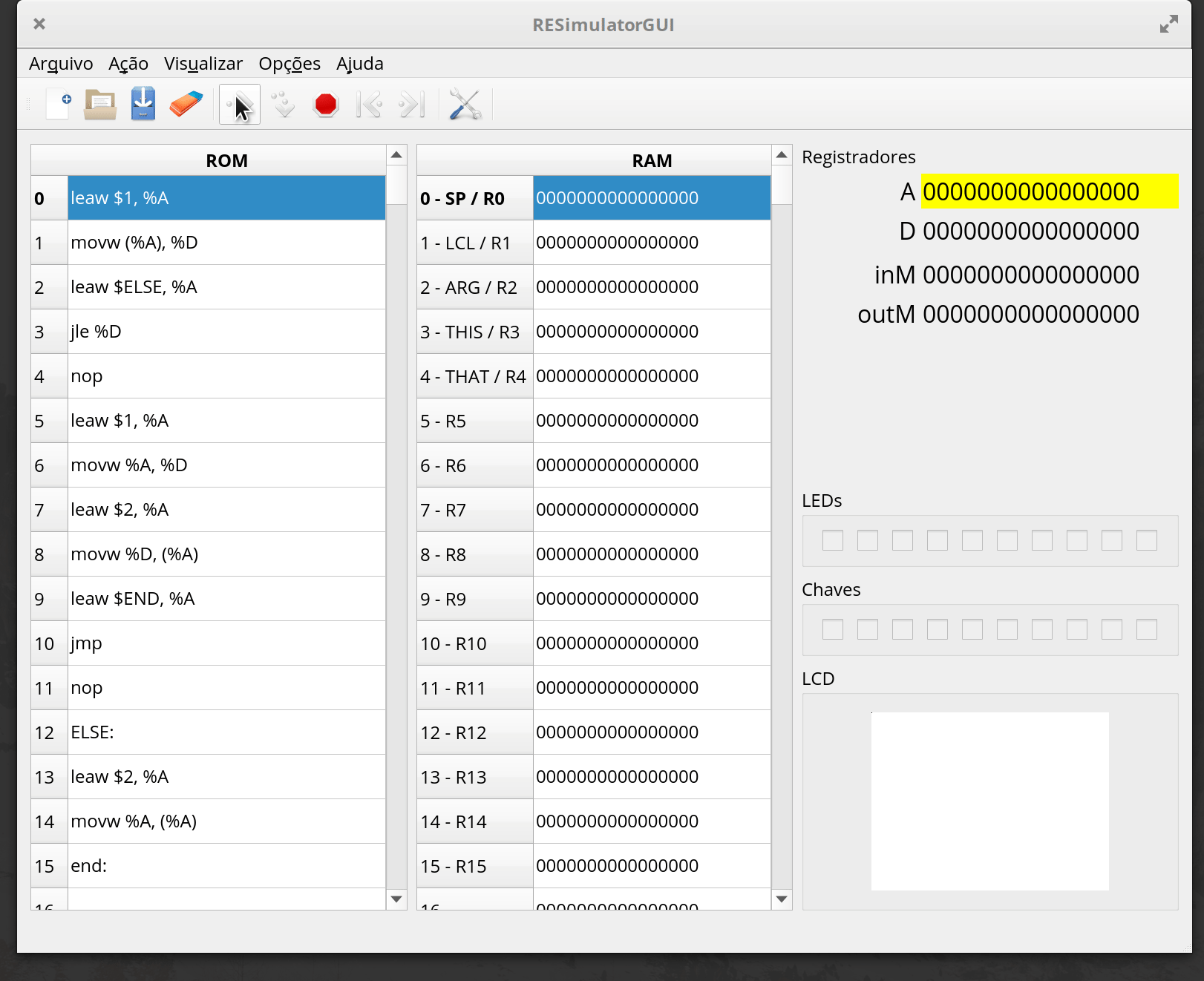Toggle the first LED checkbox
The image size is (1204, 981).
(x=833, y=540)
